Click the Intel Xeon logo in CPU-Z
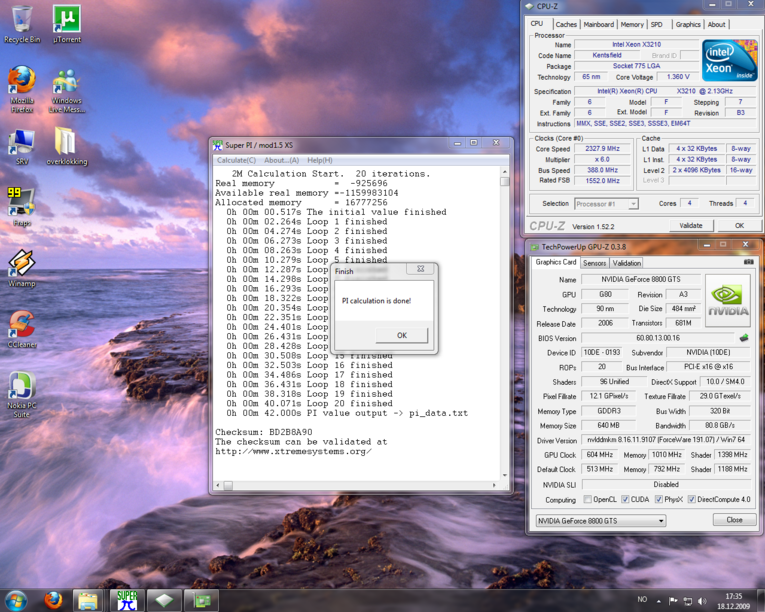The width and height of the screenshot is (765, 612). [x=729, y=61]
